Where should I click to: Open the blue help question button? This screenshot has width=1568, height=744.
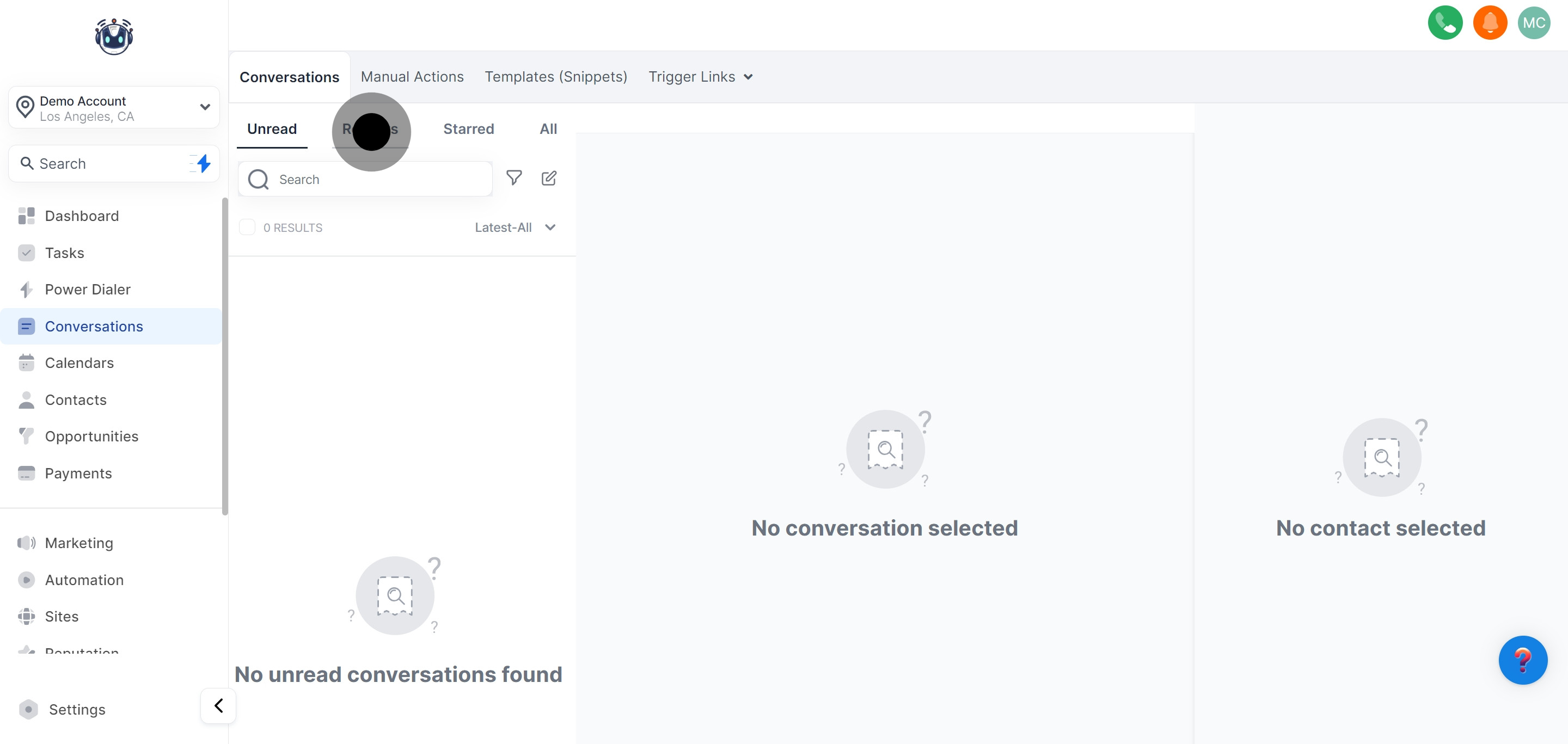click(x=1522, y=660)
